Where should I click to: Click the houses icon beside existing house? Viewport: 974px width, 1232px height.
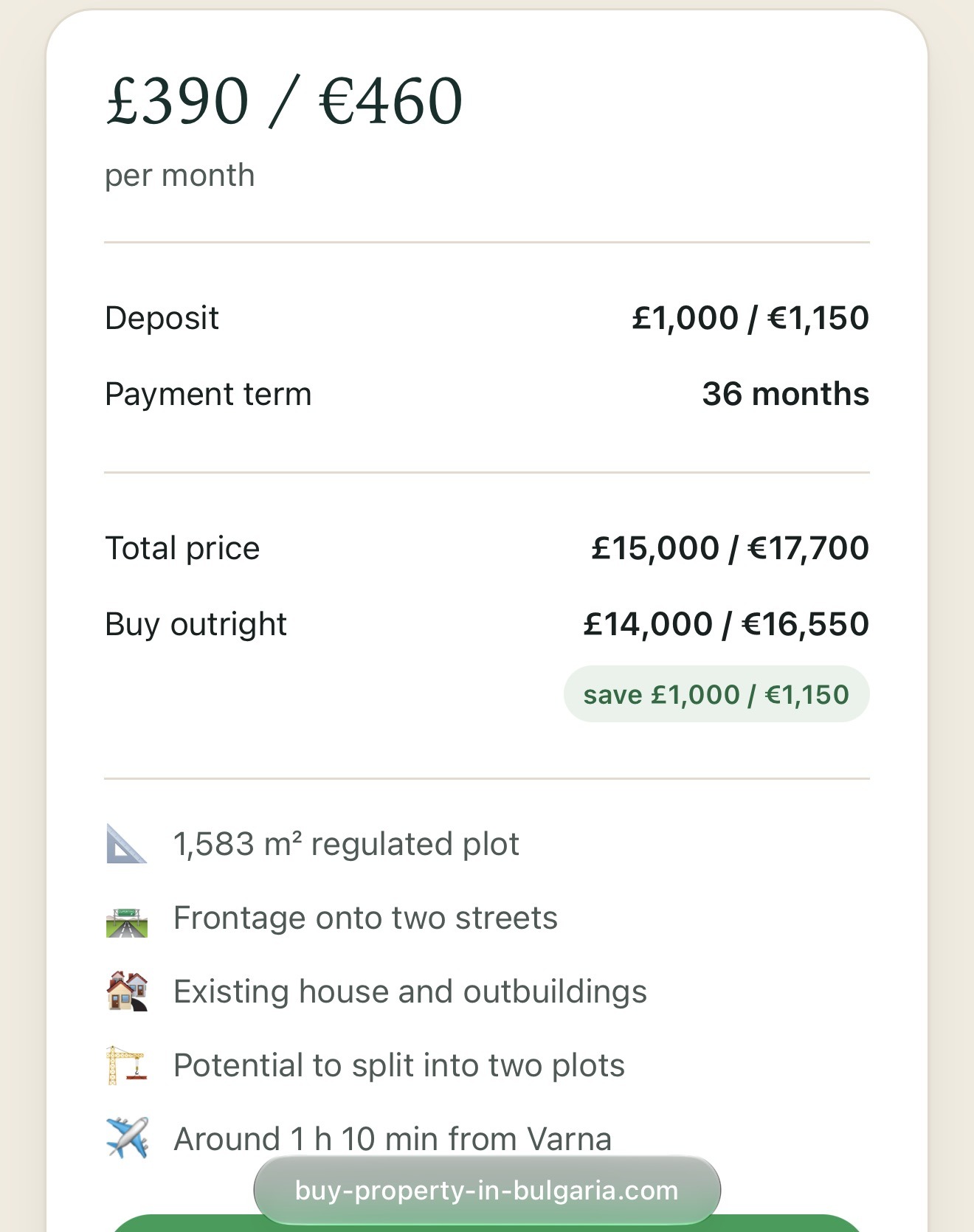click(x=127, y=991)
